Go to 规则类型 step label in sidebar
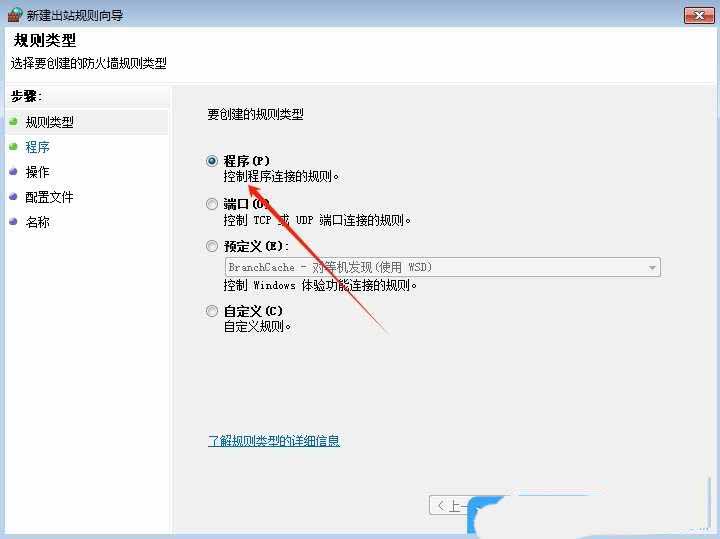 49,122
